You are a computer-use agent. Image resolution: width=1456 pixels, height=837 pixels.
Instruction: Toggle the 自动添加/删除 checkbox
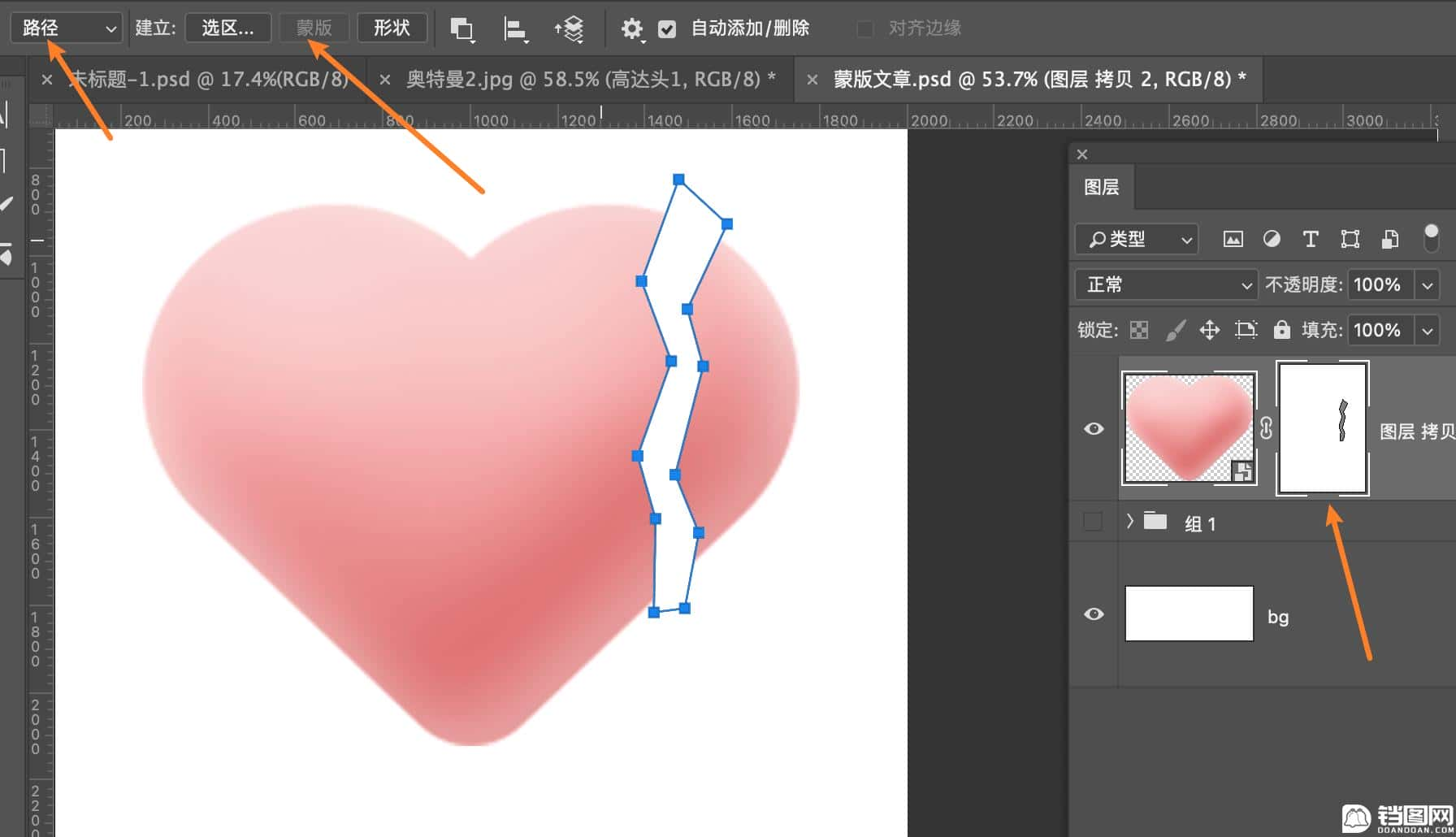coord(667,29)
